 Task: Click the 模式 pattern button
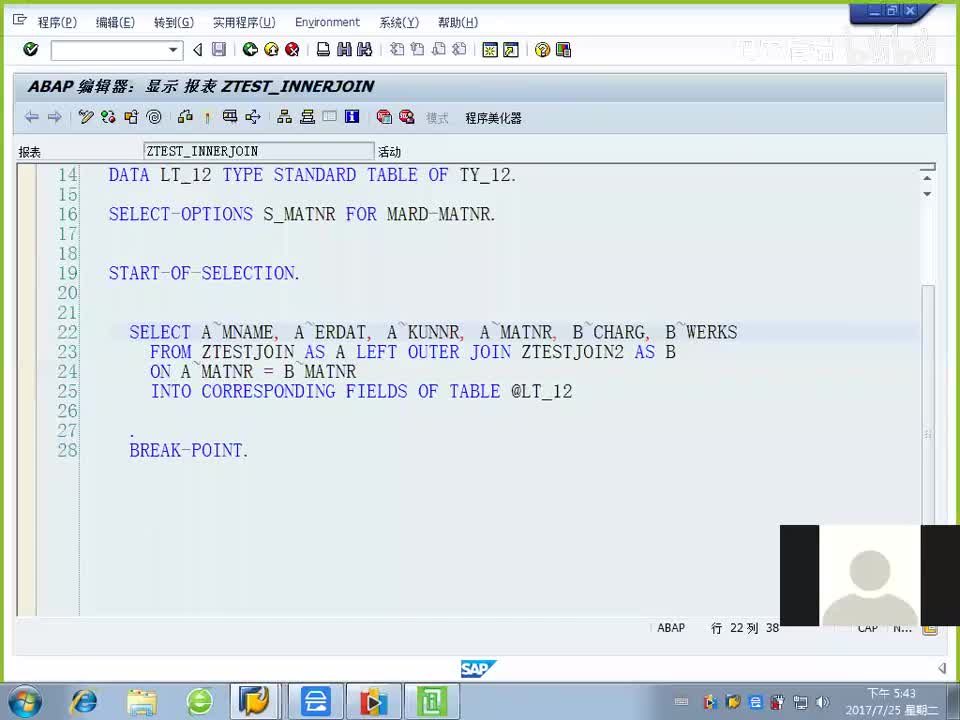click(x=437, y=118)
